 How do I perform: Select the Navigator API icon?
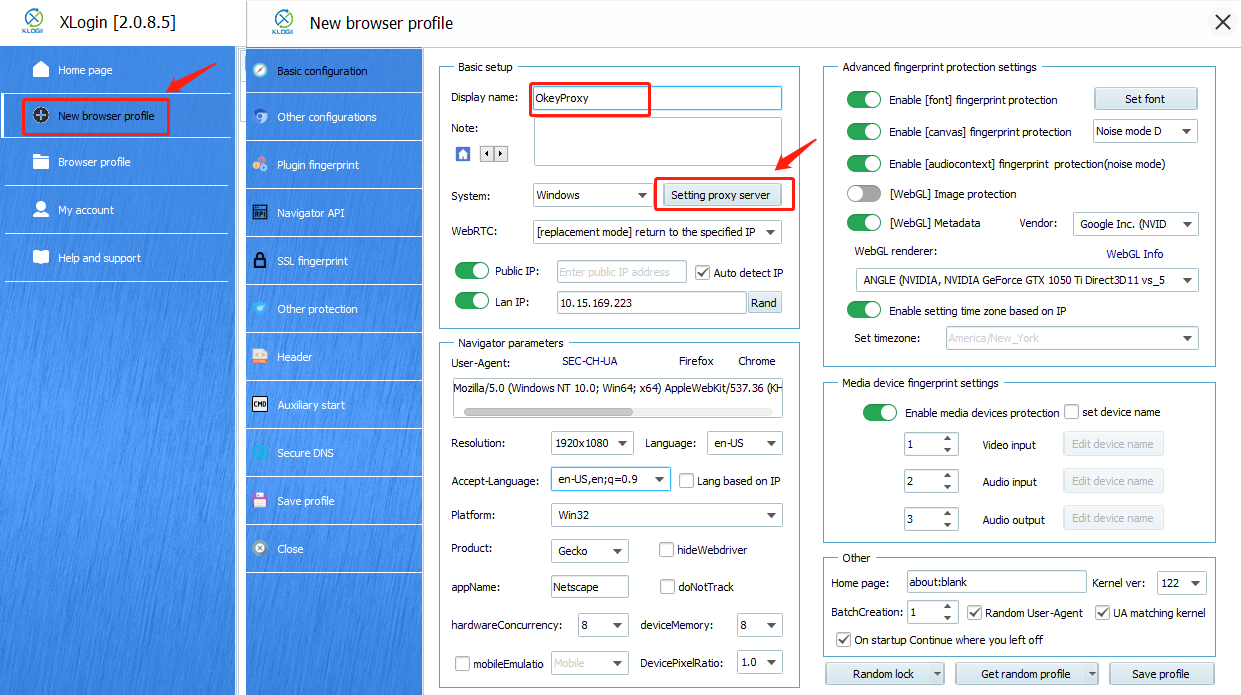coord(260,213)
